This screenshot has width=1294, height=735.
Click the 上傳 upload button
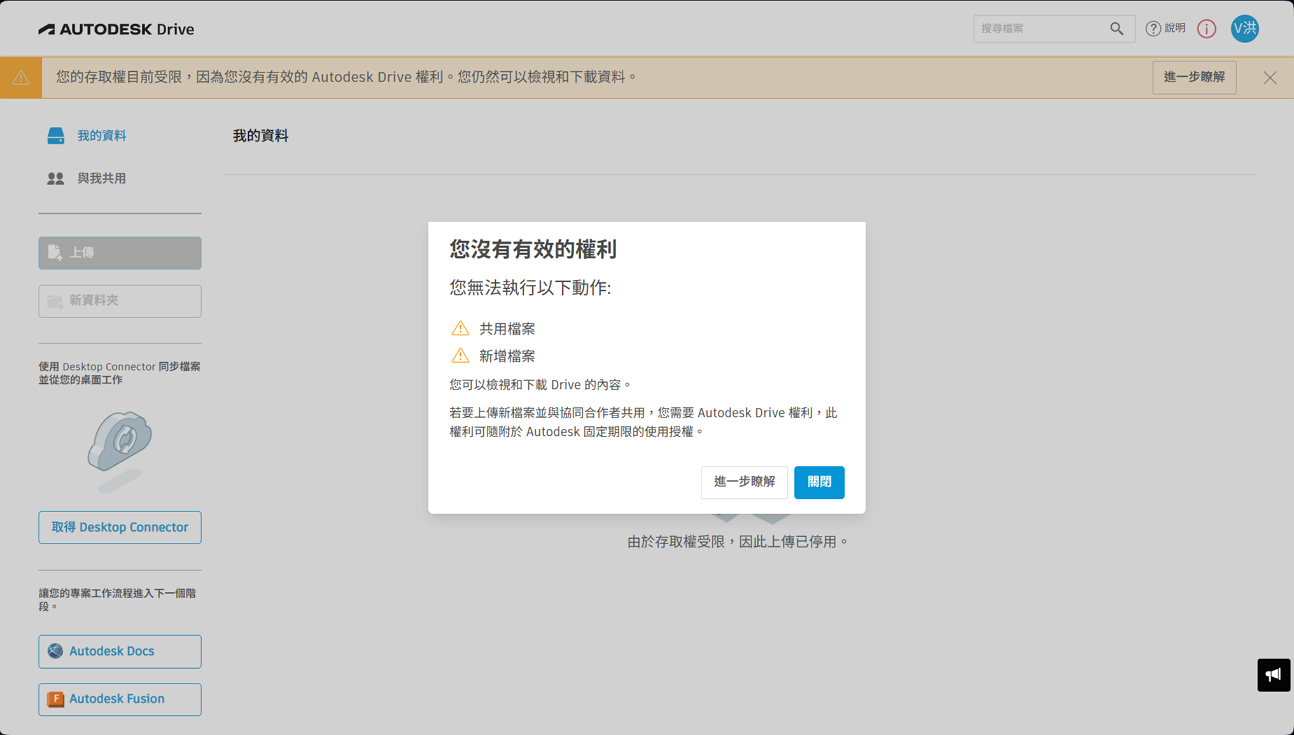pyautogui.click(x=120, y=253)
